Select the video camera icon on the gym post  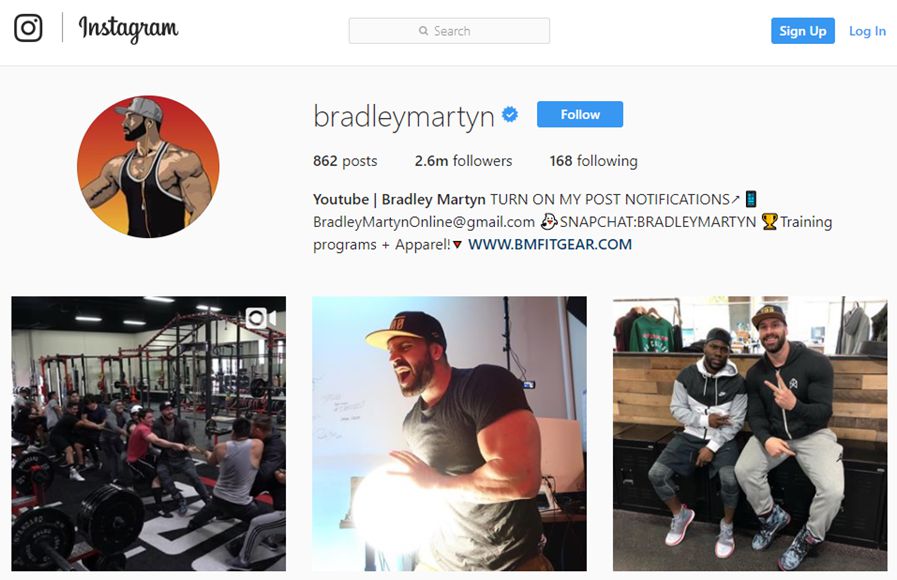point(260,317)
